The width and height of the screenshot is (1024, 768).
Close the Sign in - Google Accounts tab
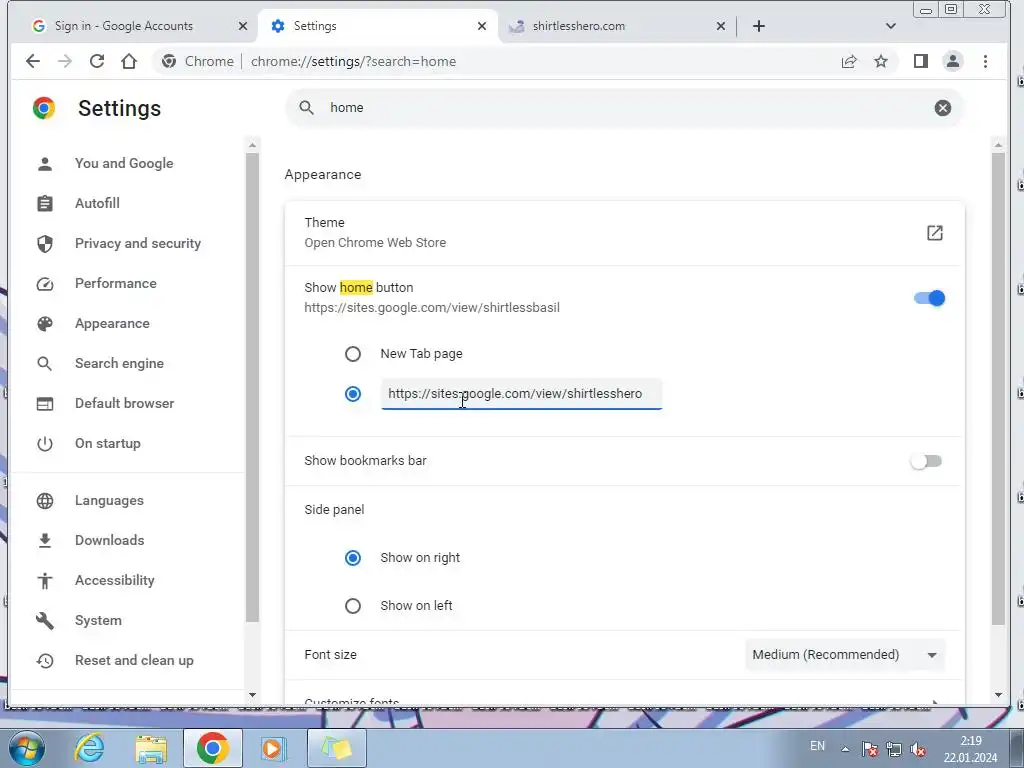click(243, 26)
